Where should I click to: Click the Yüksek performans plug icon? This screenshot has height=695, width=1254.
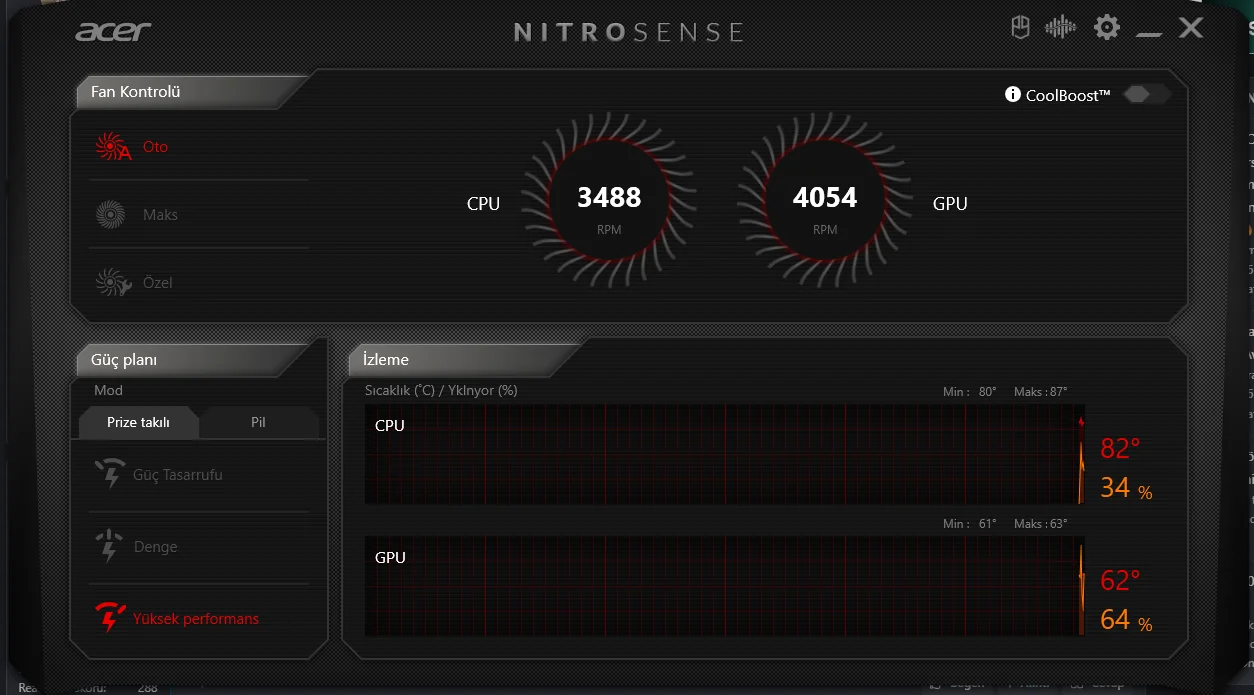coord(109,619)
